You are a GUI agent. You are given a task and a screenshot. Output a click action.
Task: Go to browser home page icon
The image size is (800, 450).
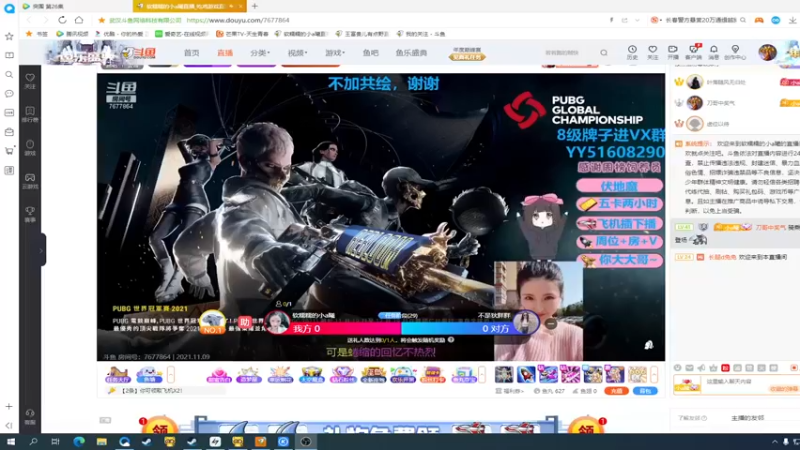point(79,20)
